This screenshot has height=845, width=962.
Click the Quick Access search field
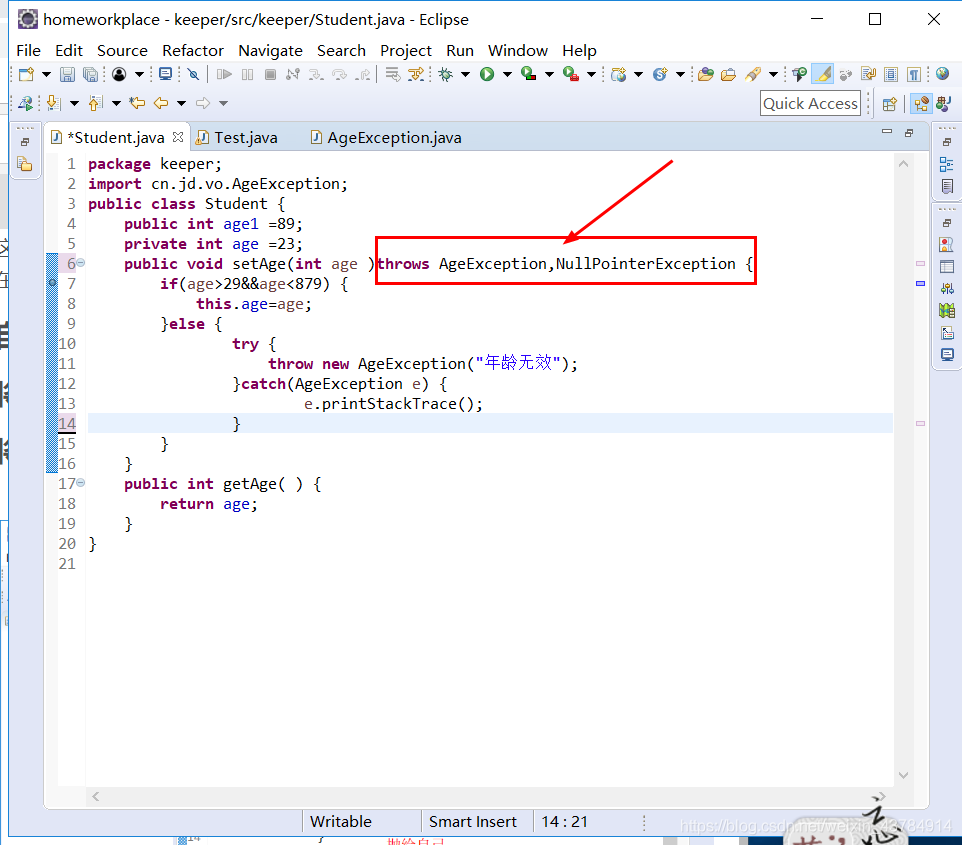click(810, 103)
